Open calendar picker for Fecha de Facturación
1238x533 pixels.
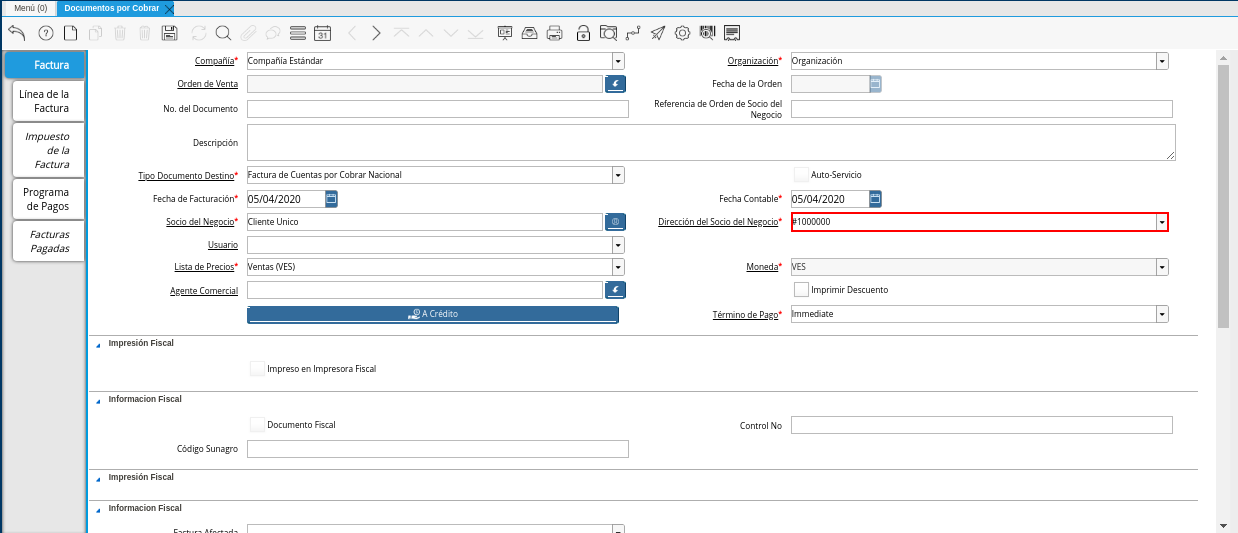pos(332,199)
